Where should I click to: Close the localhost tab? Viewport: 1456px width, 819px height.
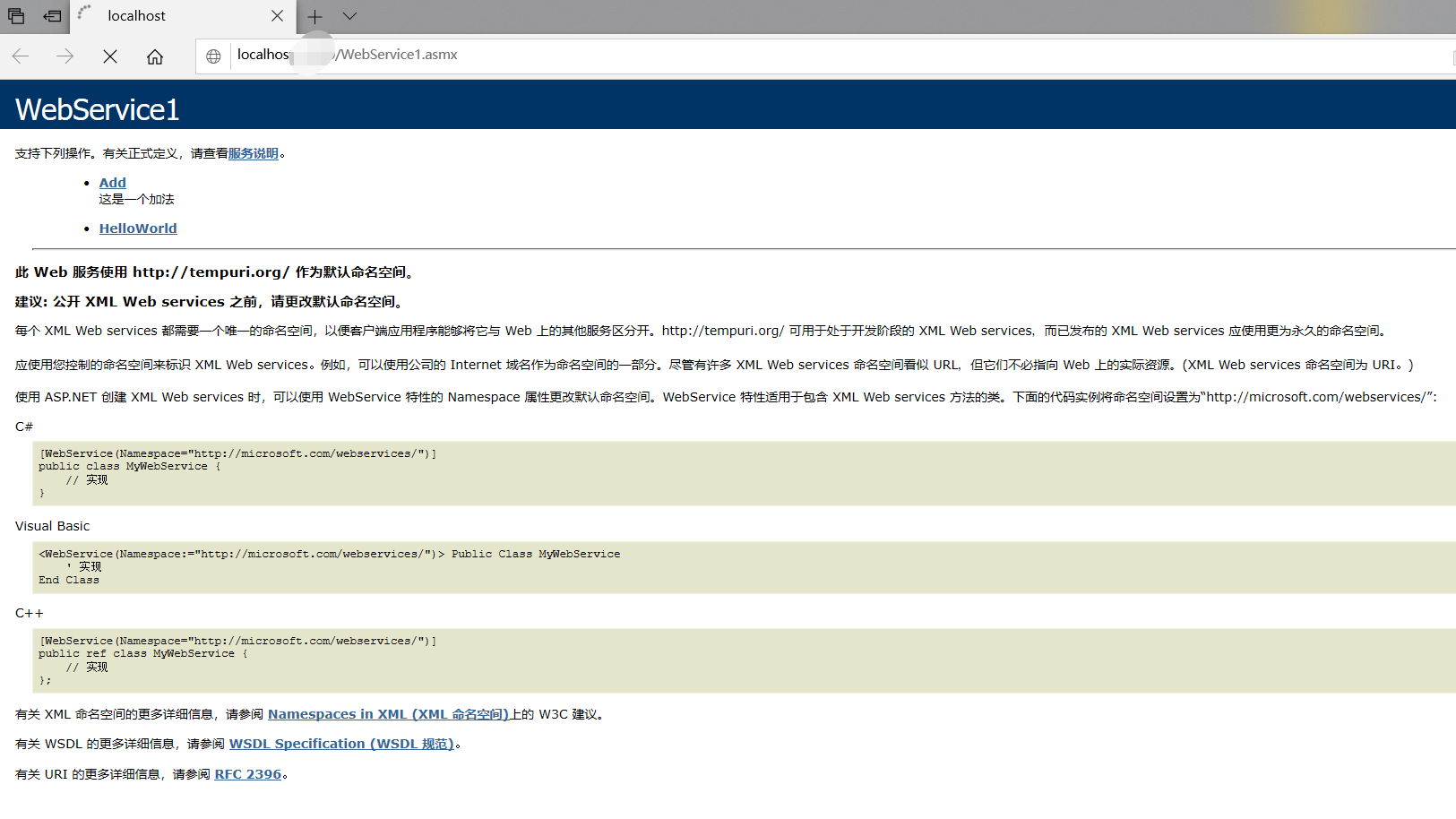click(x=277, y=16)
